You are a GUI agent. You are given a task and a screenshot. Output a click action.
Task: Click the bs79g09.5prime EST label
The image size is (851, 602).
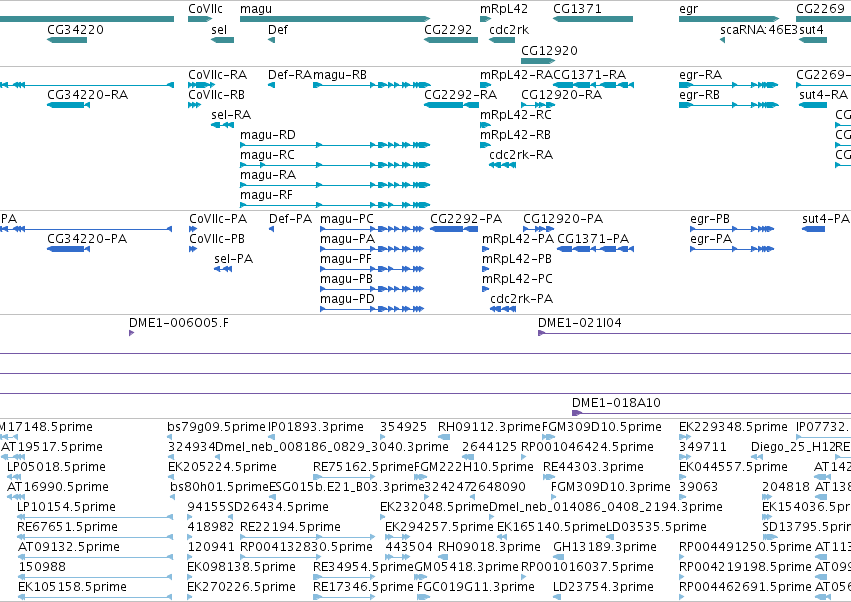tap(217, 427)
